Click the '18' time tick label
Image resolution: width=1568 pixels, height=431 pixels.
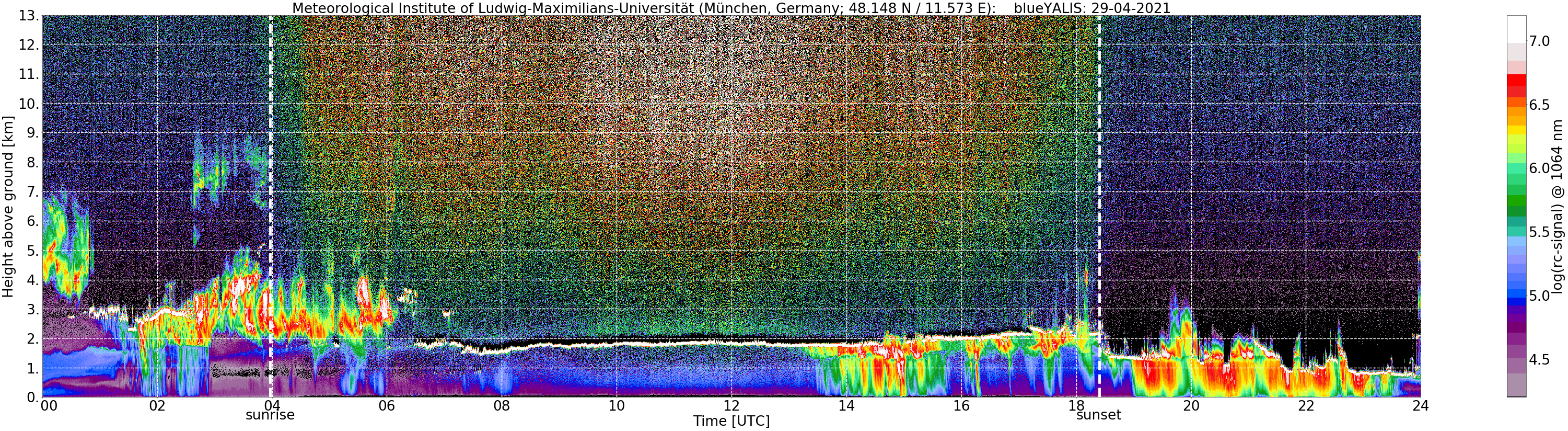point(1076,405)
